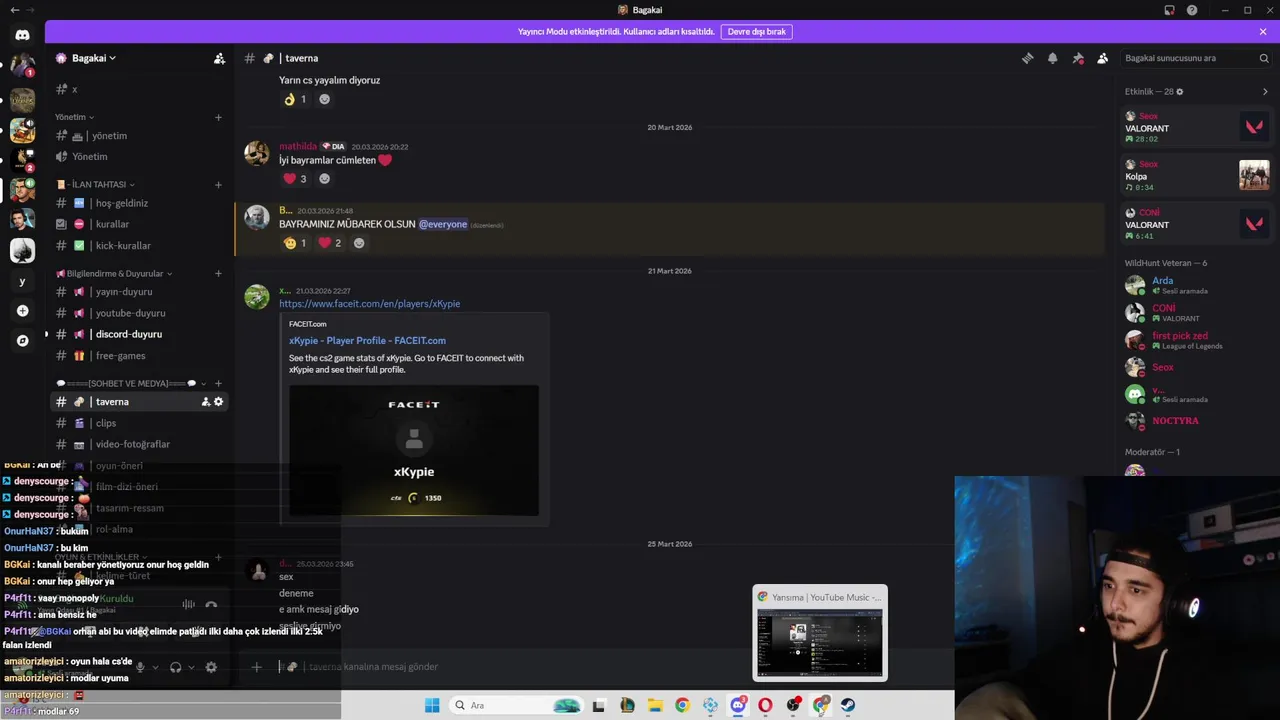Toggle the smiley reaction with count 1
The image size is (1280, 720).
(x=295, y=243)
